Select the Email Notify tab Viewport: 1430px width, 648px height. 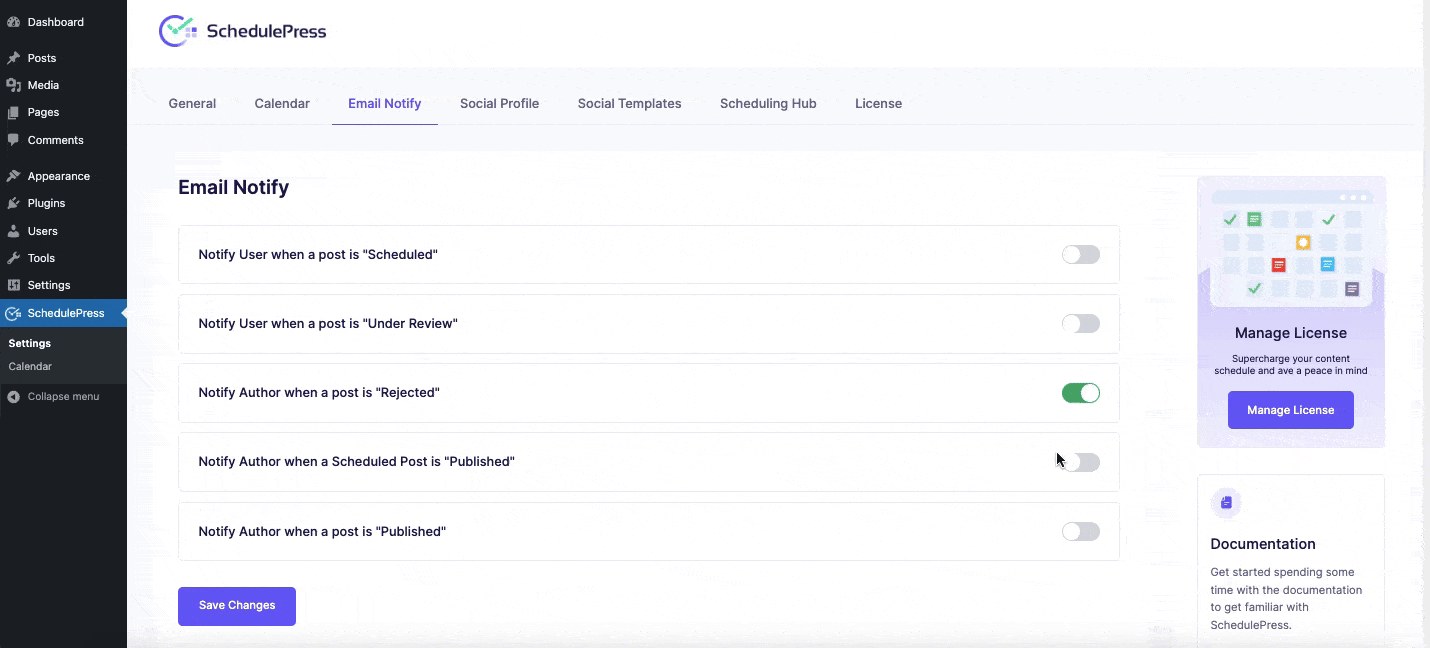(385, 103)
